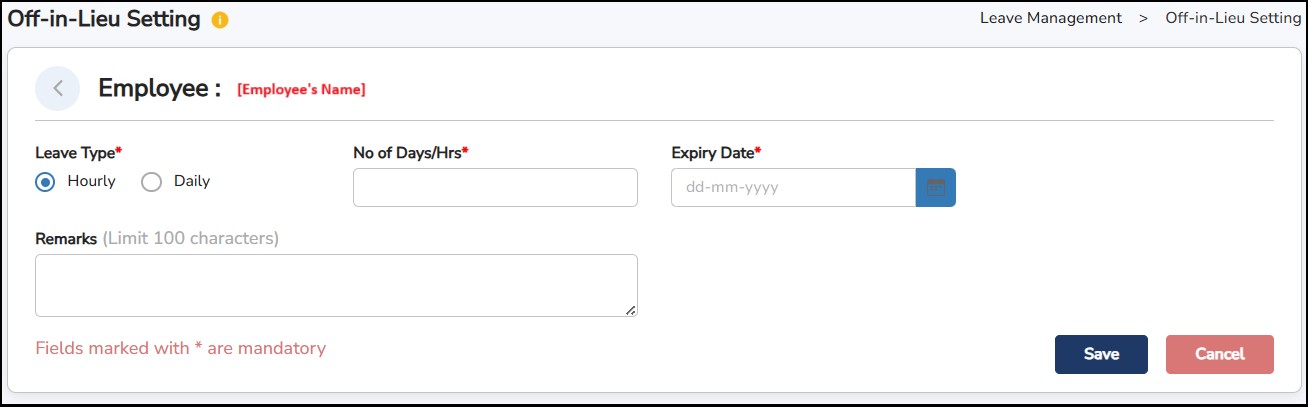Select the Daily leave type radio button
This screenshot has width=1308, height=407.
(x=151, y=182)
